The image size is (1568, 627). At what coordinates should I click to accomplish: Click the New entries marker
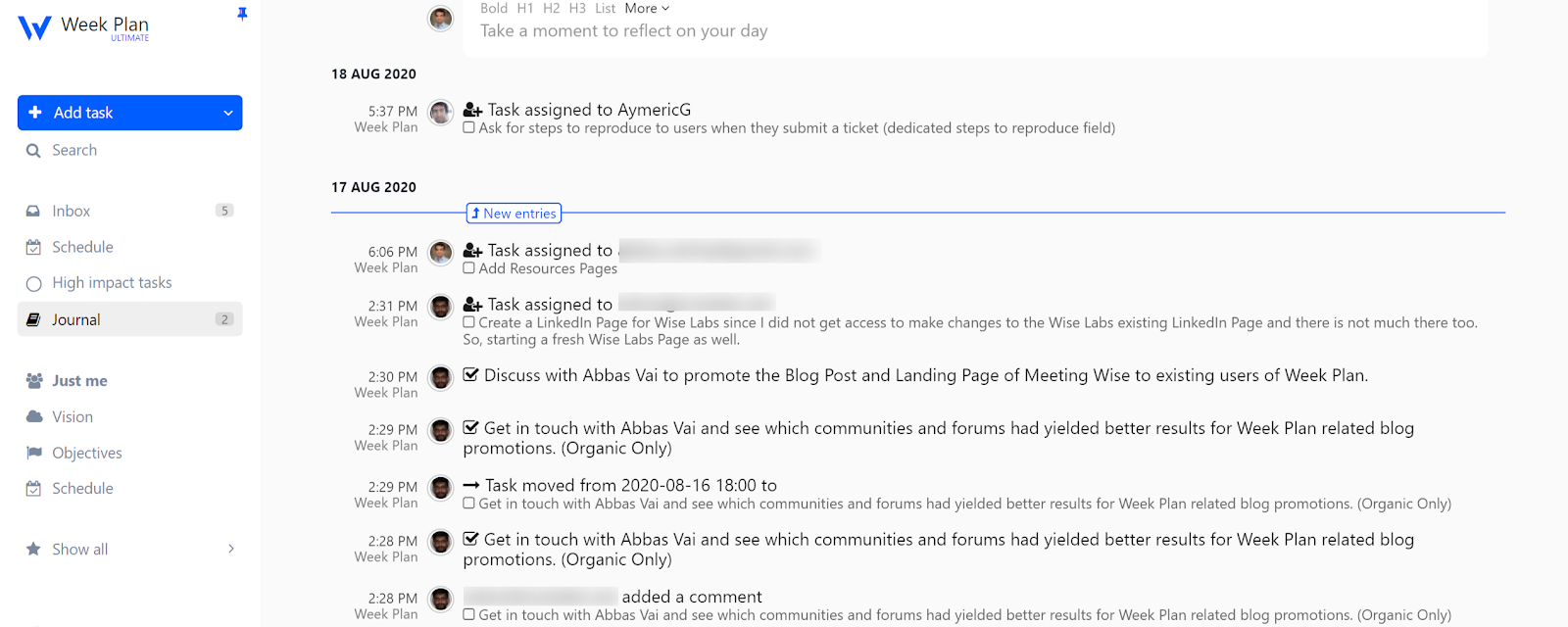coord(514,214)
